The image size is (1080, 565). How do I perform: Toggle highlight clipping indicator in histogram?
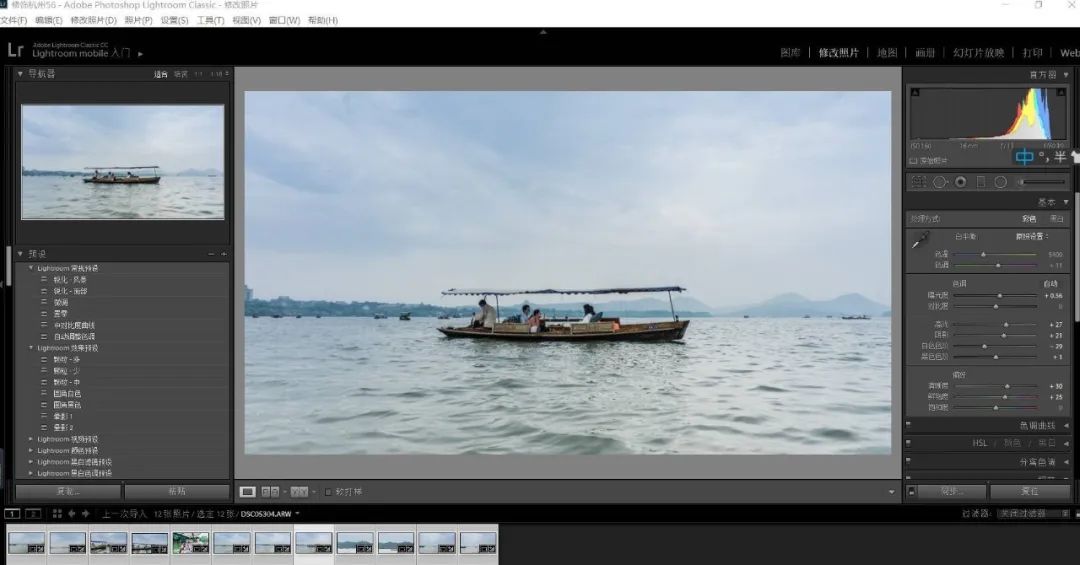pyautogui.click(x=1061, y=92)
